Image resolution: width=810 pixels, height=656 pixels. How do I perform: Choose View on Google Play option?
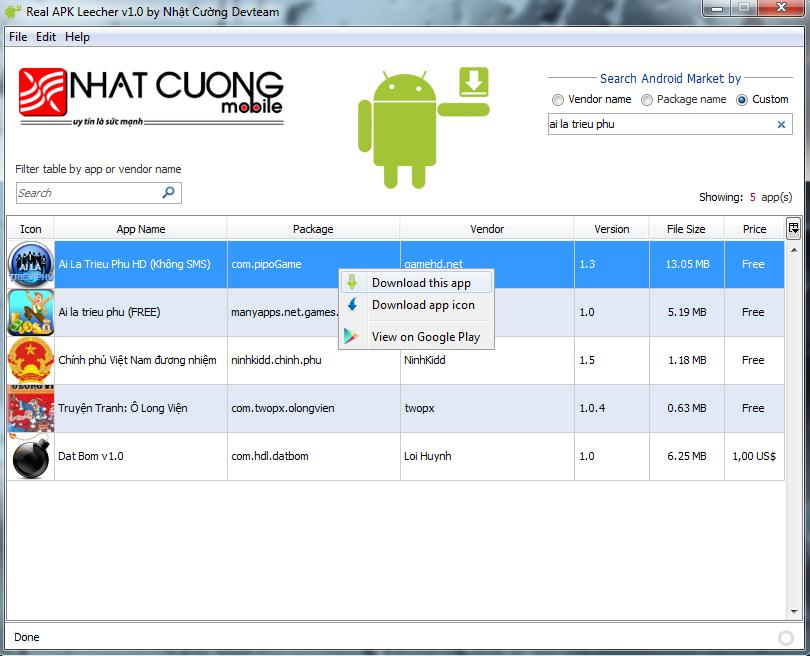pyautogui.click(x=425, y=337)
